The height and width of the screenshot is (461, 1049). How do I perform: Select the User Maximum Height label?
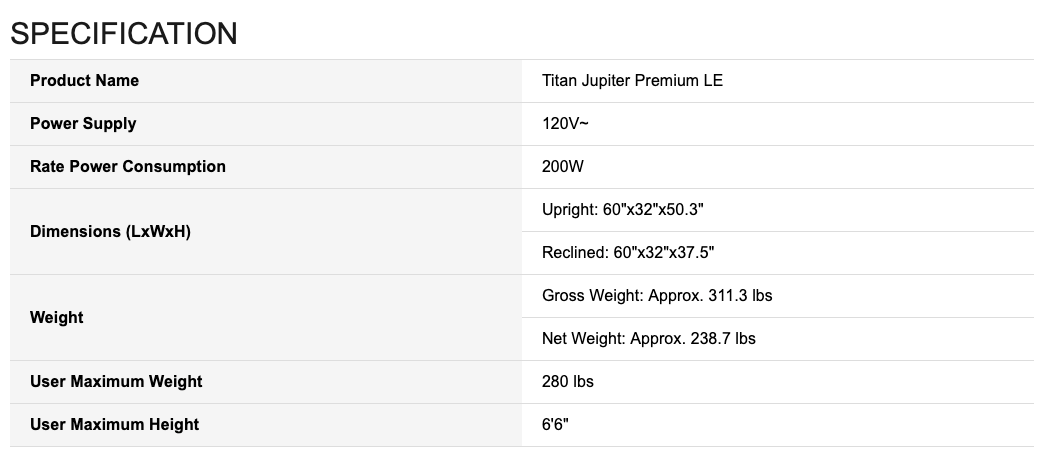click(x=114, y=425)
